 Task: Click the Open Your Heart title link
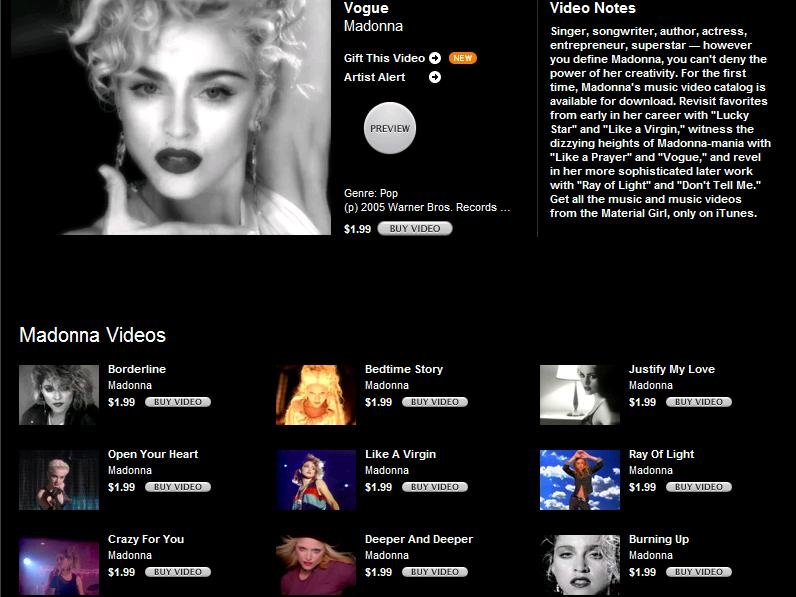point(153,454)
